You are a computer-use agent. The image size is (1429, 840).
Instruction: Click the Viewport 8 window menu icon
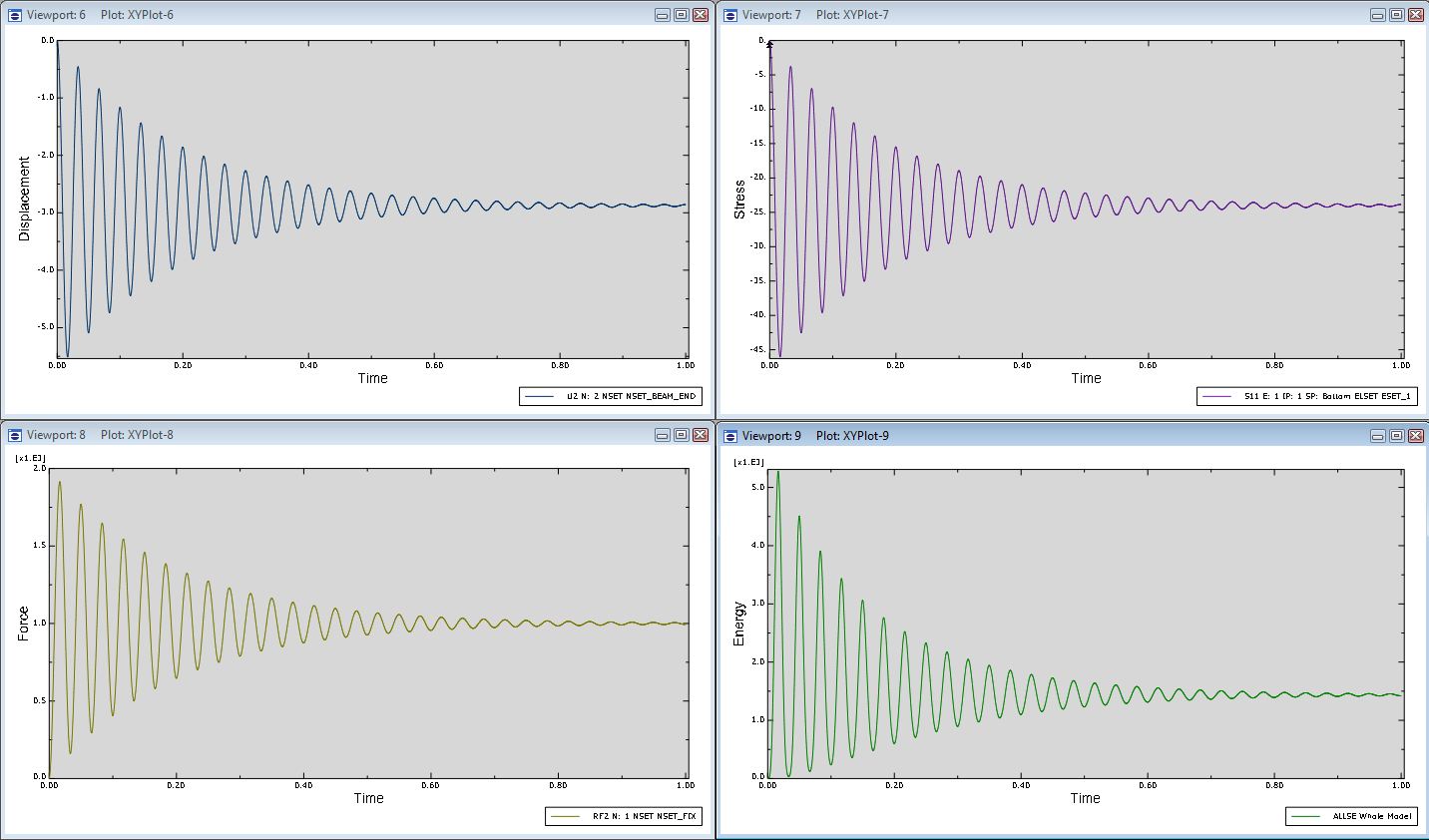(x=15, y=435)
